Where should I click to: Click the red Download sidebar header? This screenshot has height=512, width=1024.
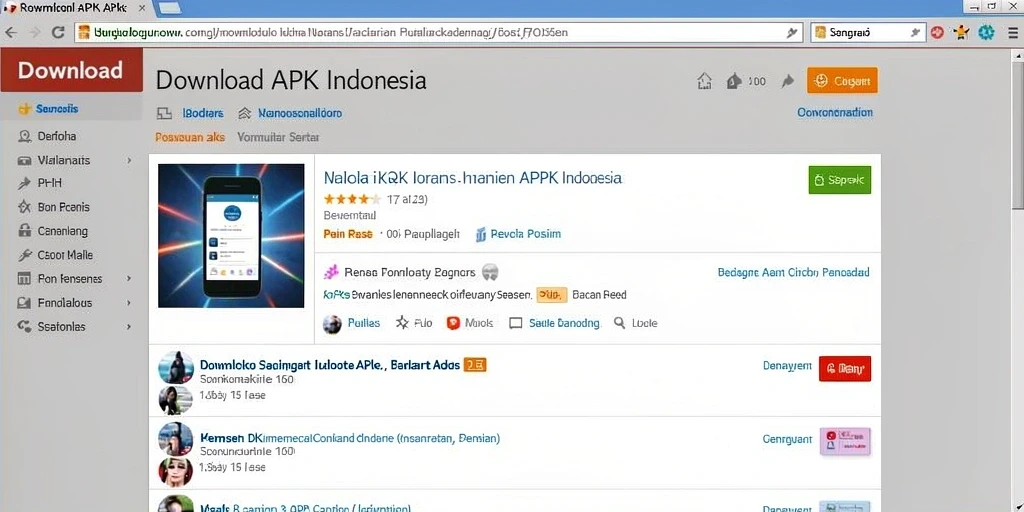(71, 70)
